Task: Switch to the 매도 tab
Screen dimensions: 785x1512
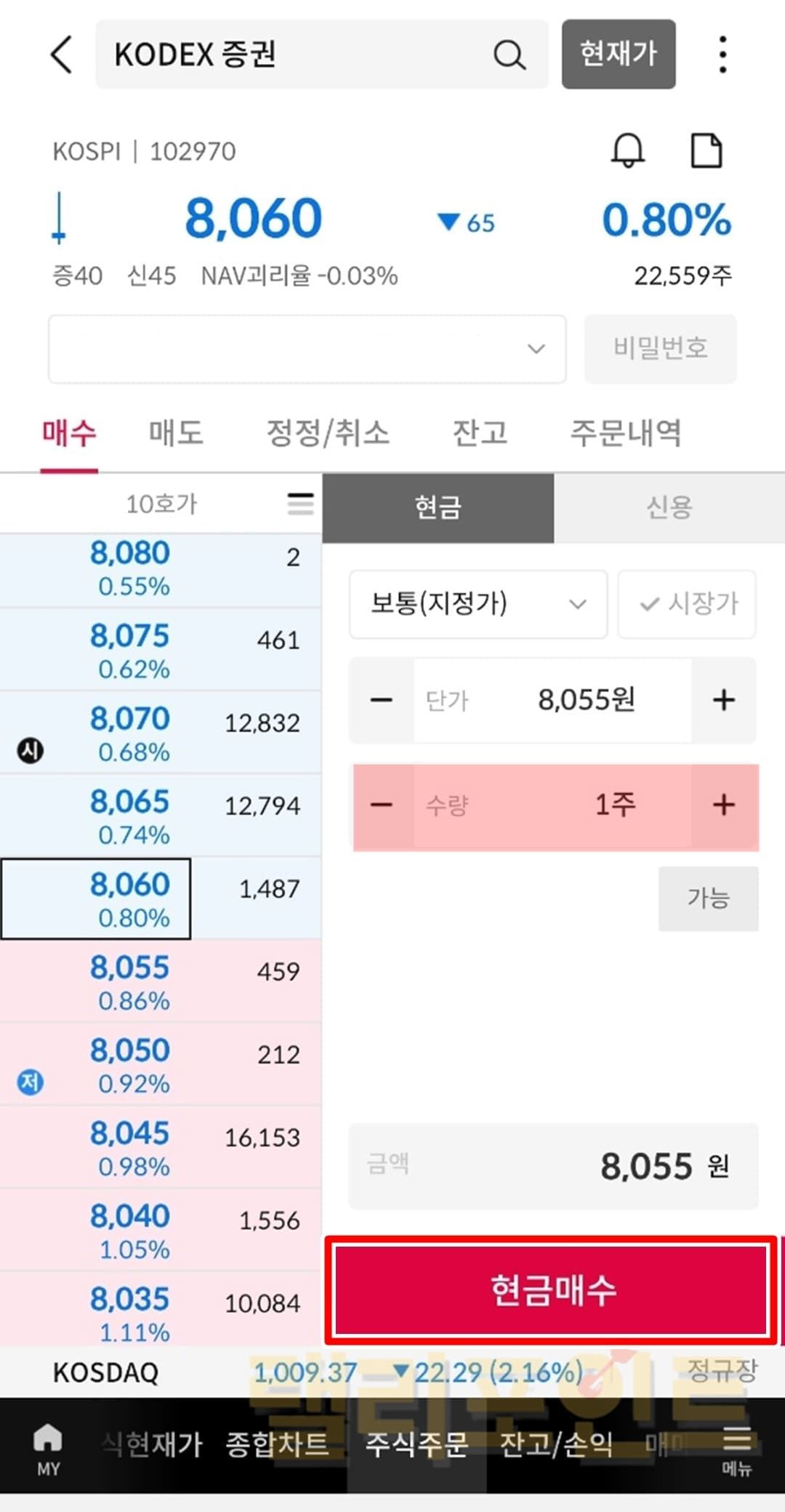Action: (176, 433)
